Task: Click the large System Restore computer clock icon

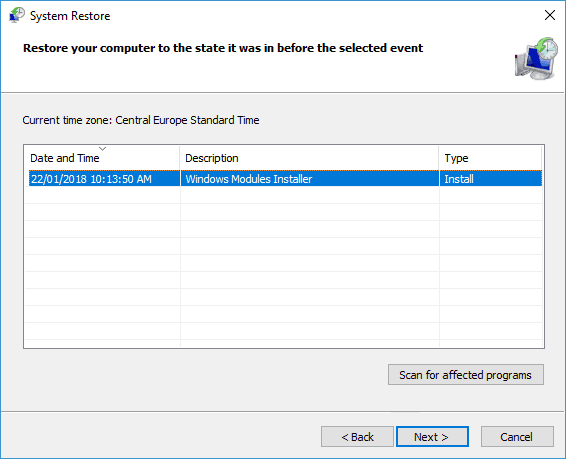Action: (536, 58)
